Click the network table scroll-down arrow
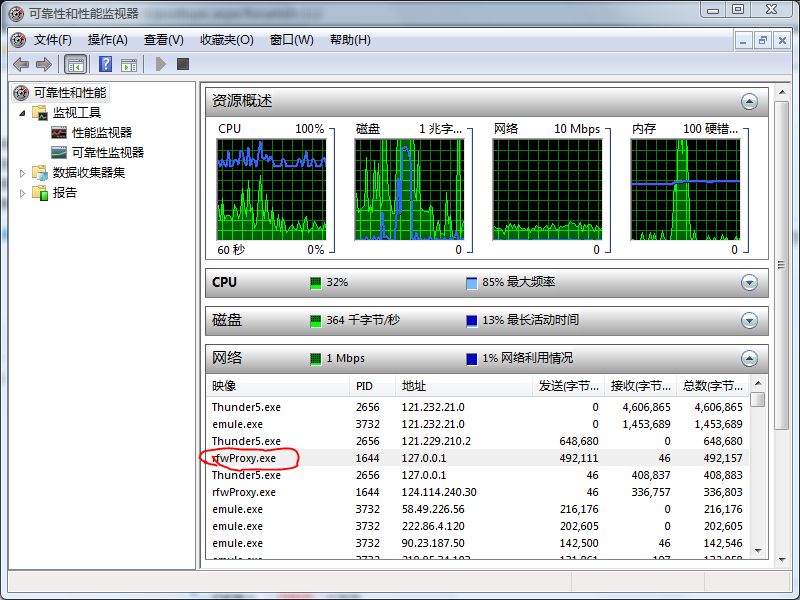Image resolution: width=800 pixels, height=600 pixels. coord(758,551)
